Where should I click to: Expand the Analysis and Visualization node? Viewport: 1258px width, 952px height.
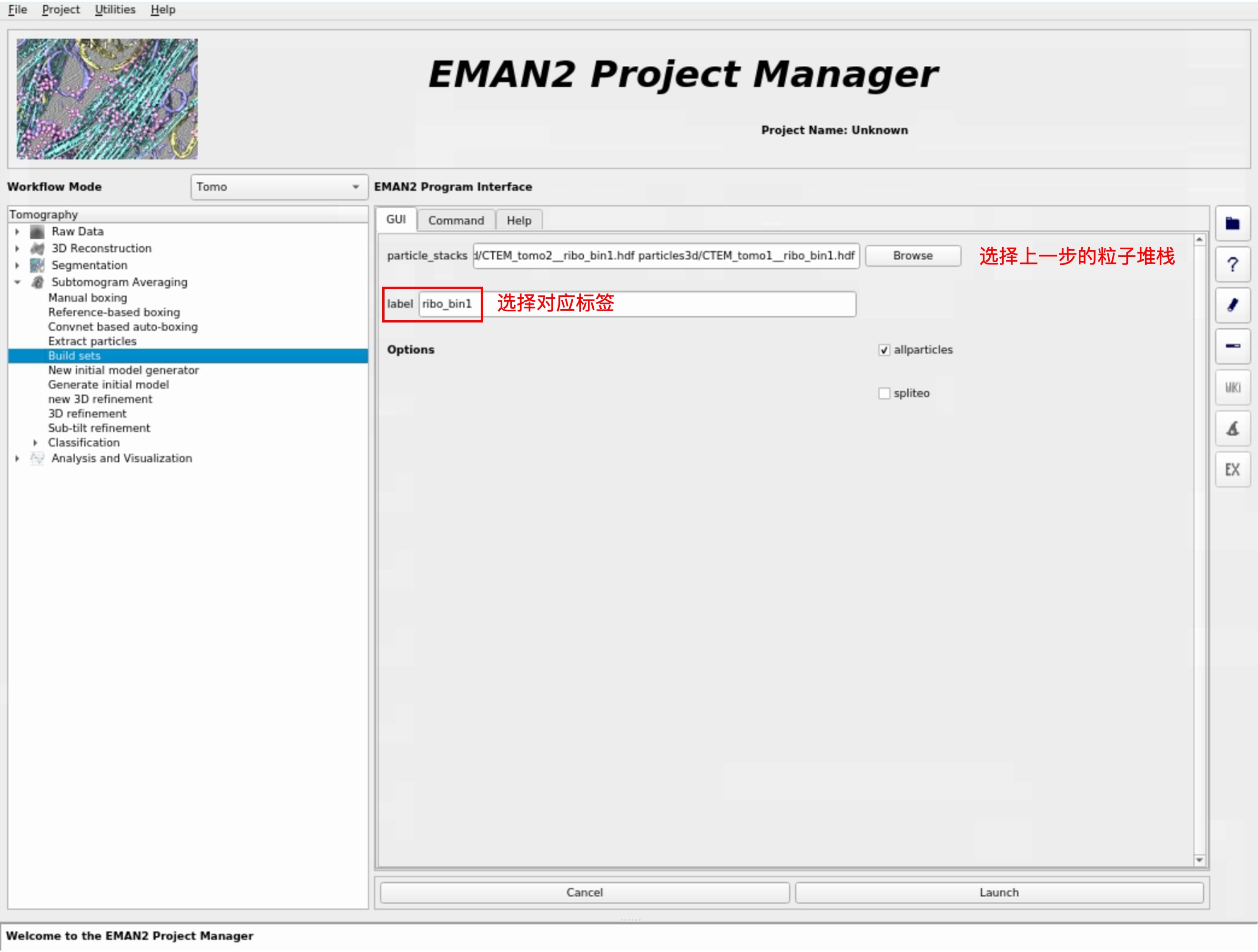tap(17, 458)
